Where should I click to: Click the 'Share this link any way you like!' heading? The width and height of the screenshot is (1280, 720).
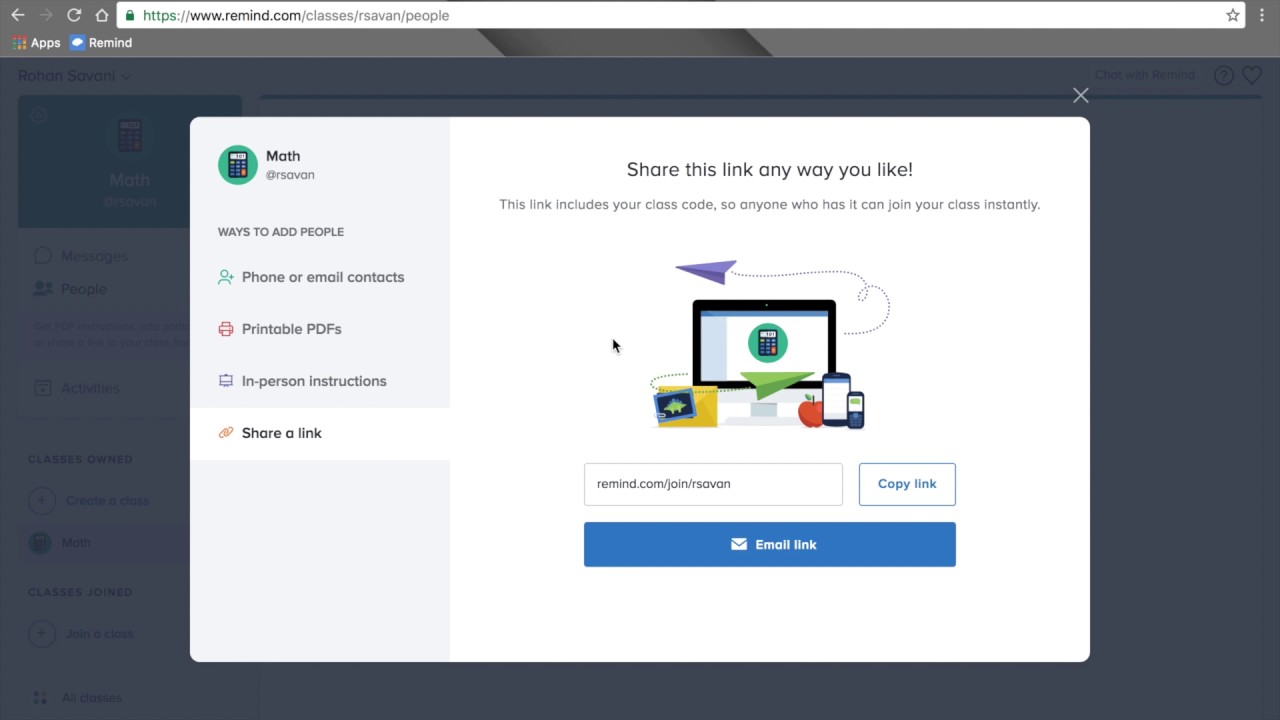pyautogui.click(x=770, y=170)
